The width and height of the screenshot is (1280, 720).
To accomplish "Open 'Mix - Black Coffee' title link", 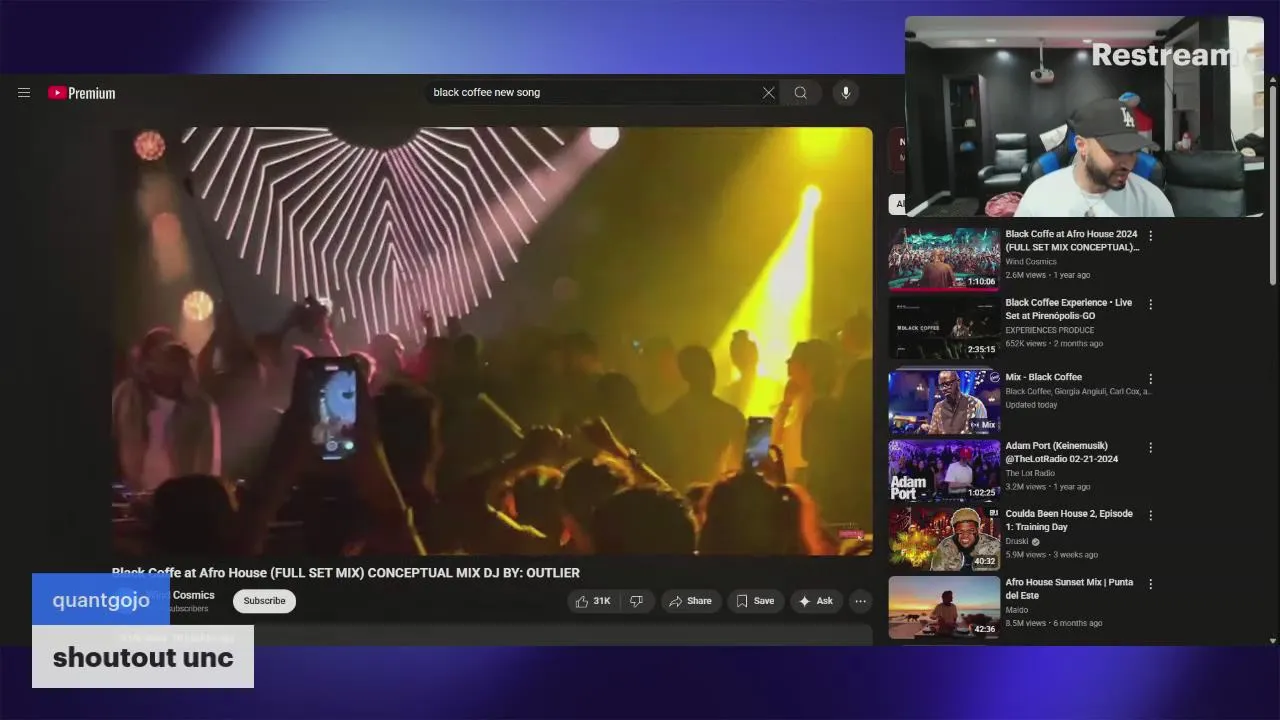I will coord(1043,377).
